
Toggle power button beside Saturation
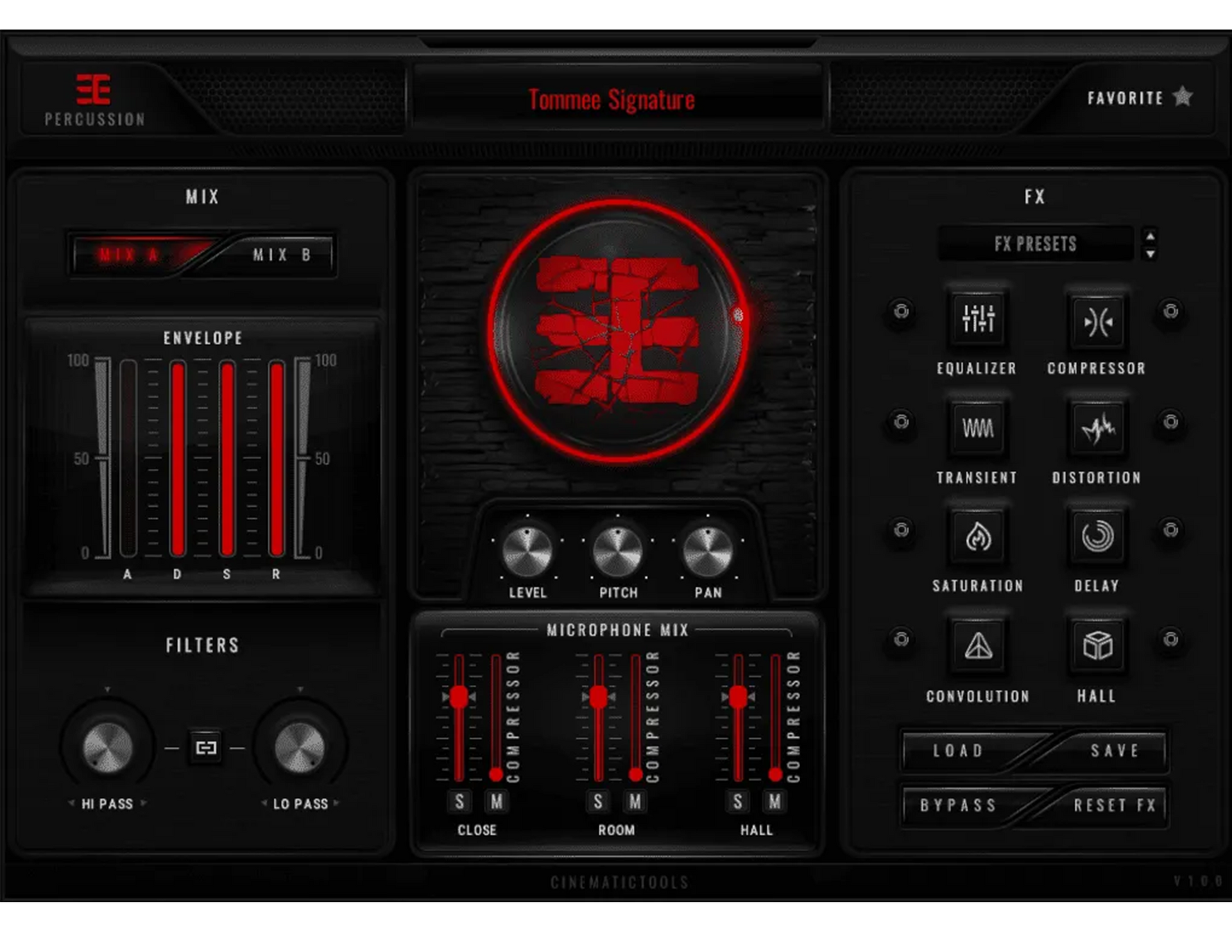901,529
